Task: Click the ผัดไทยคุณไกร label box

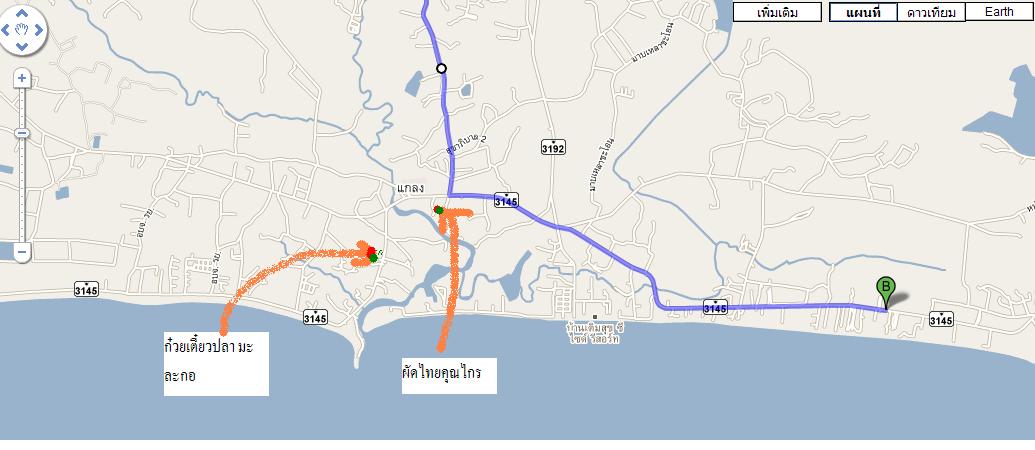Action: pyautogui.click(x=449, y=375)
